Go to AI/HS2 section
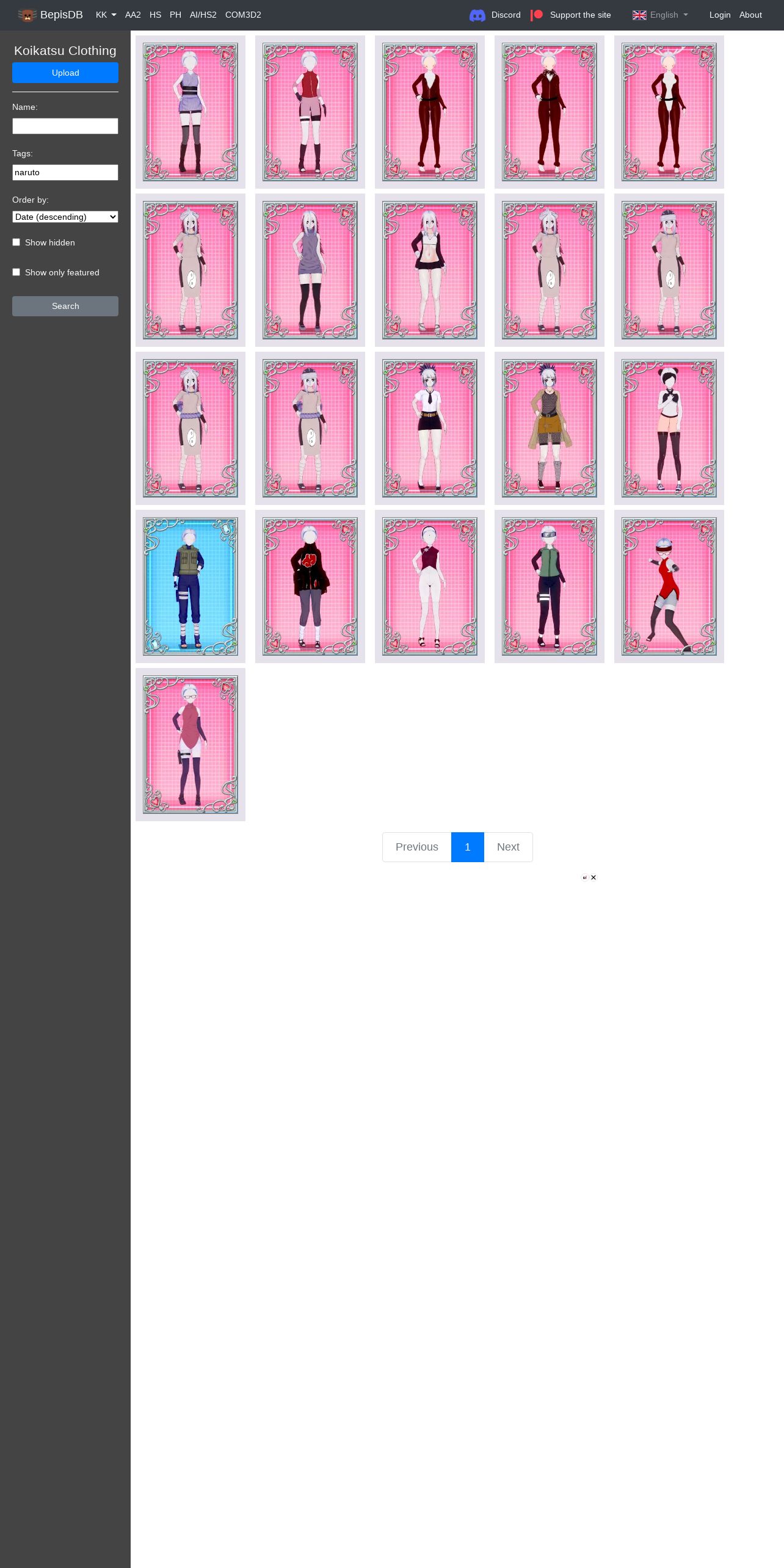 [203, 15]
